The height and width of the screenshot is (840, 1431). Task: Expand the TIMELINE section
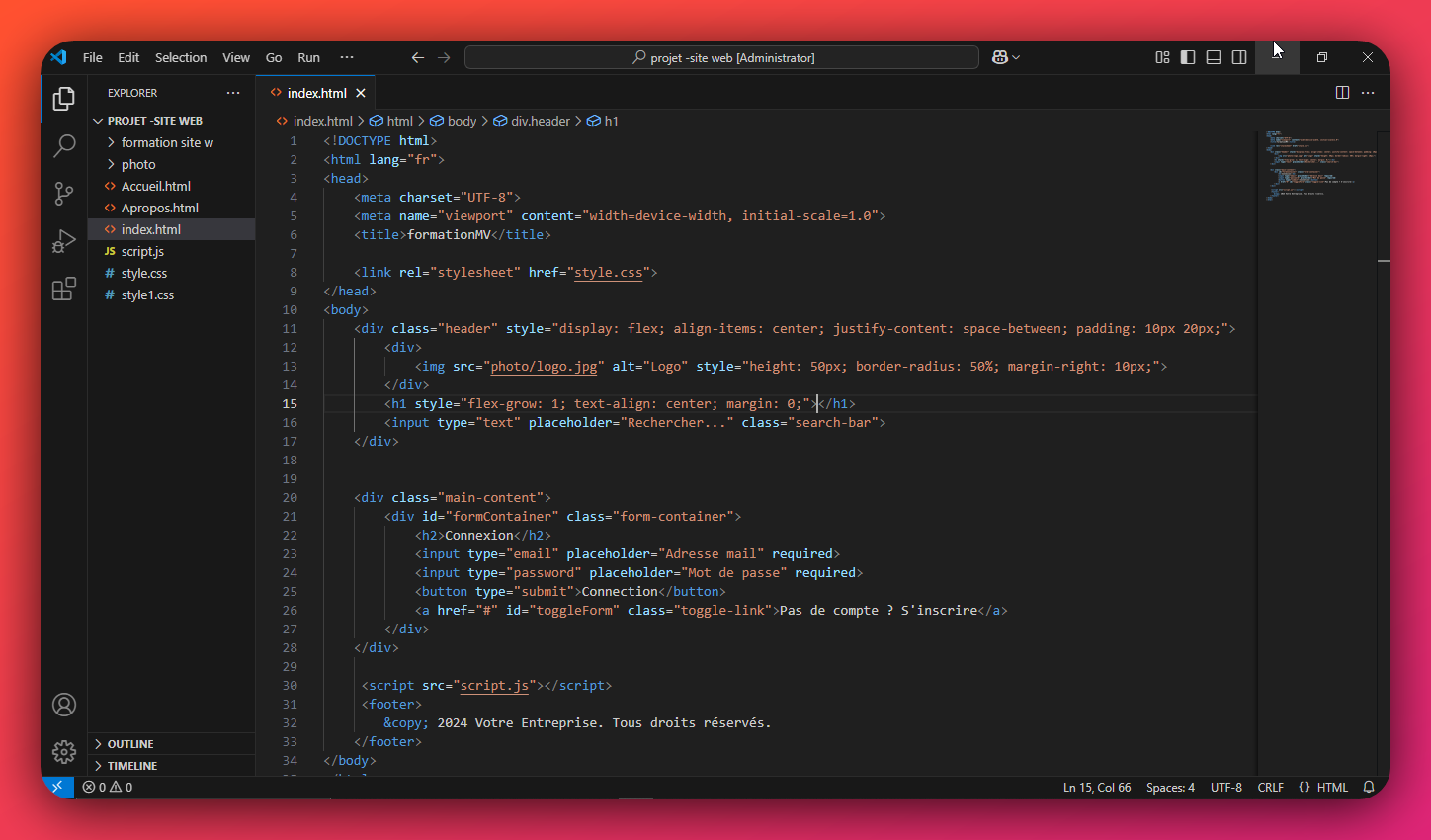(132, 766)
